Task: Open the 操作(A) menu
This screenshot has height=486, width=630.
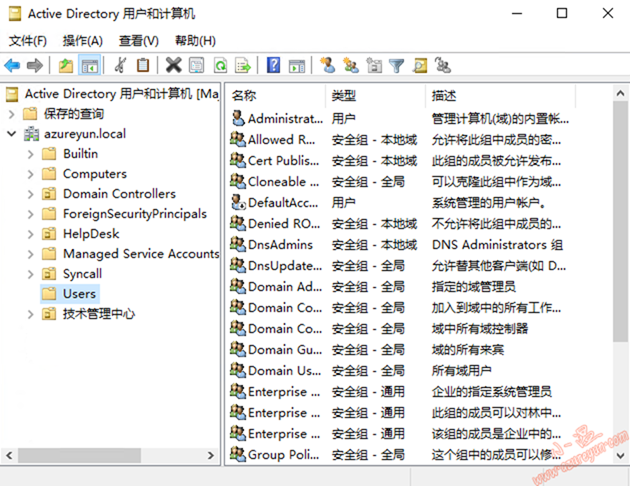Action: tap(83, 41)
